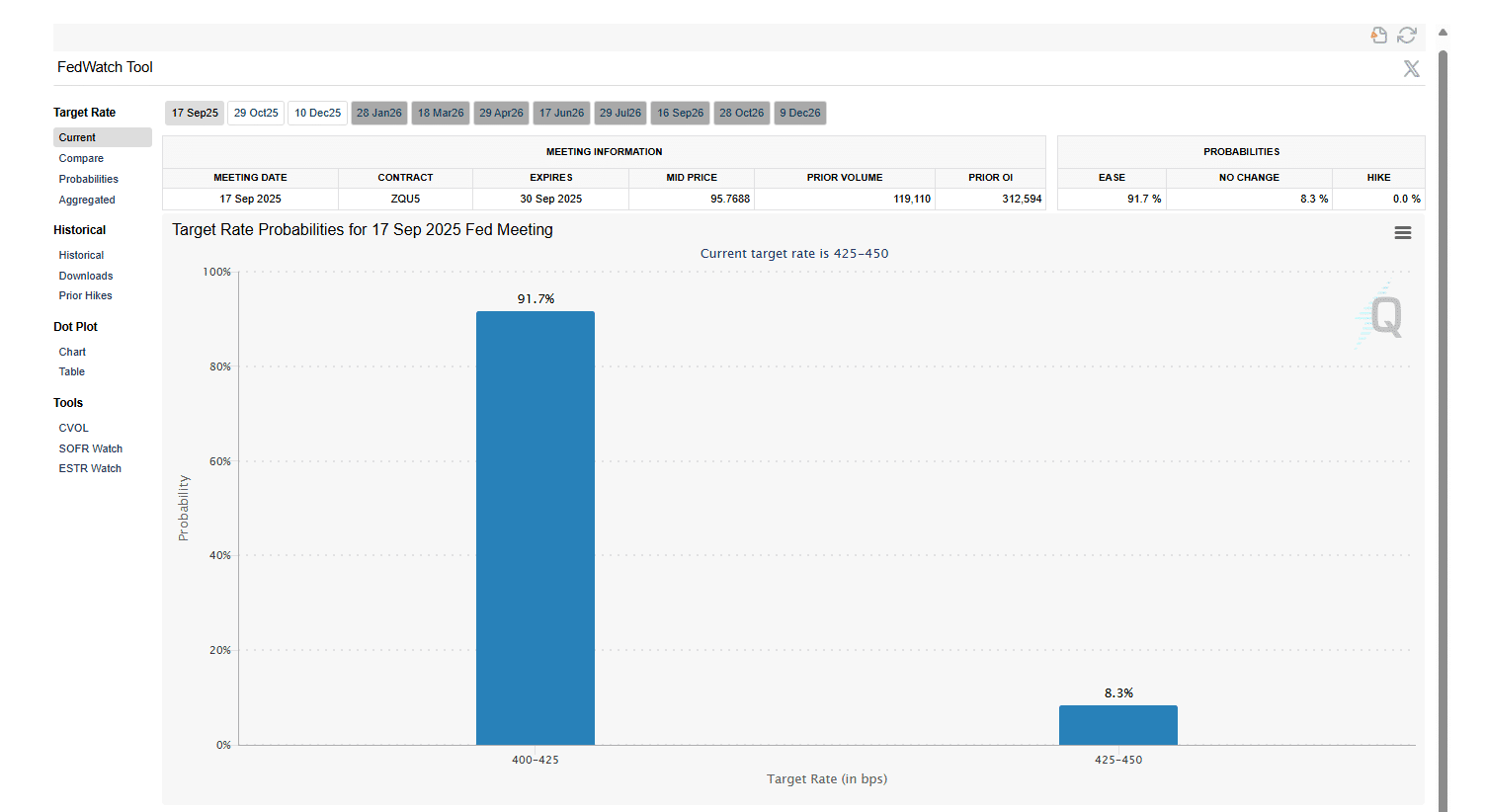Open the SOFR Watch tool
The height and width of the screenshot is (812, 1486).
(x=90, y=448)
